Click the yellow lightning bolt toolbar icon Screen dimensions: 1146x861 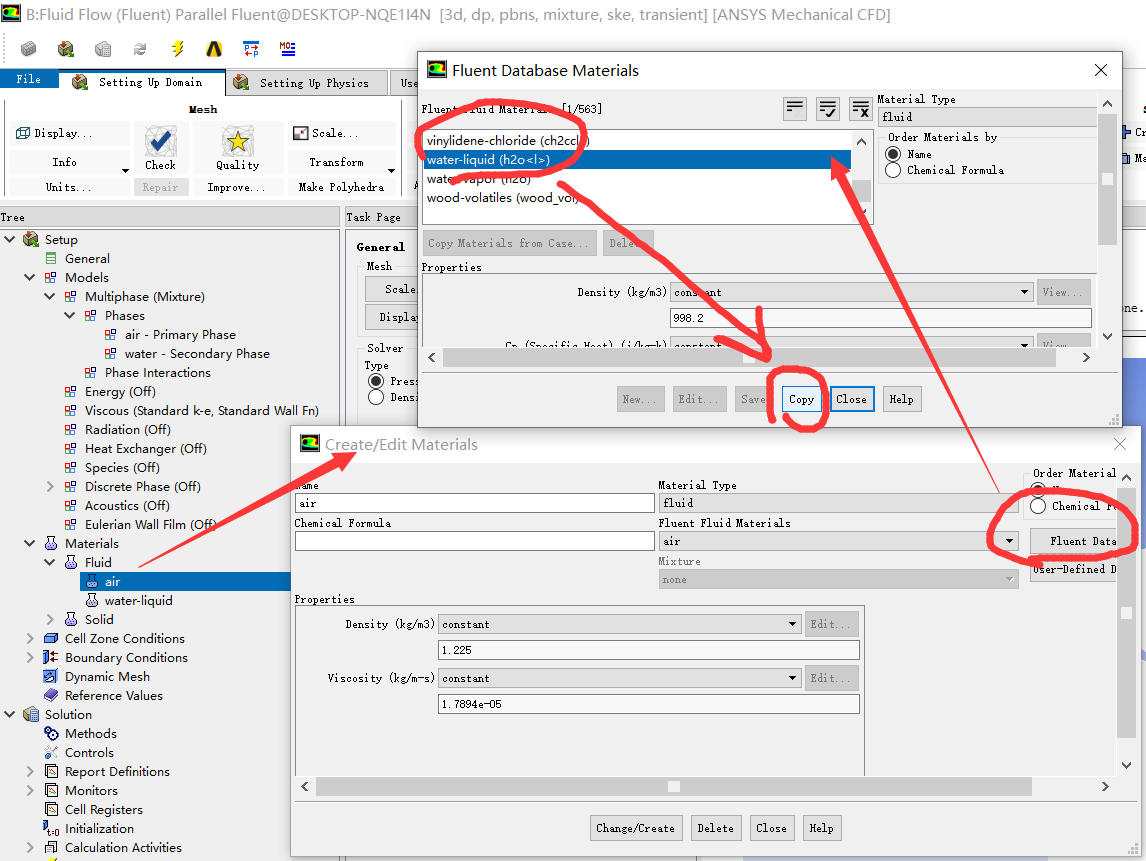point(178,49)
